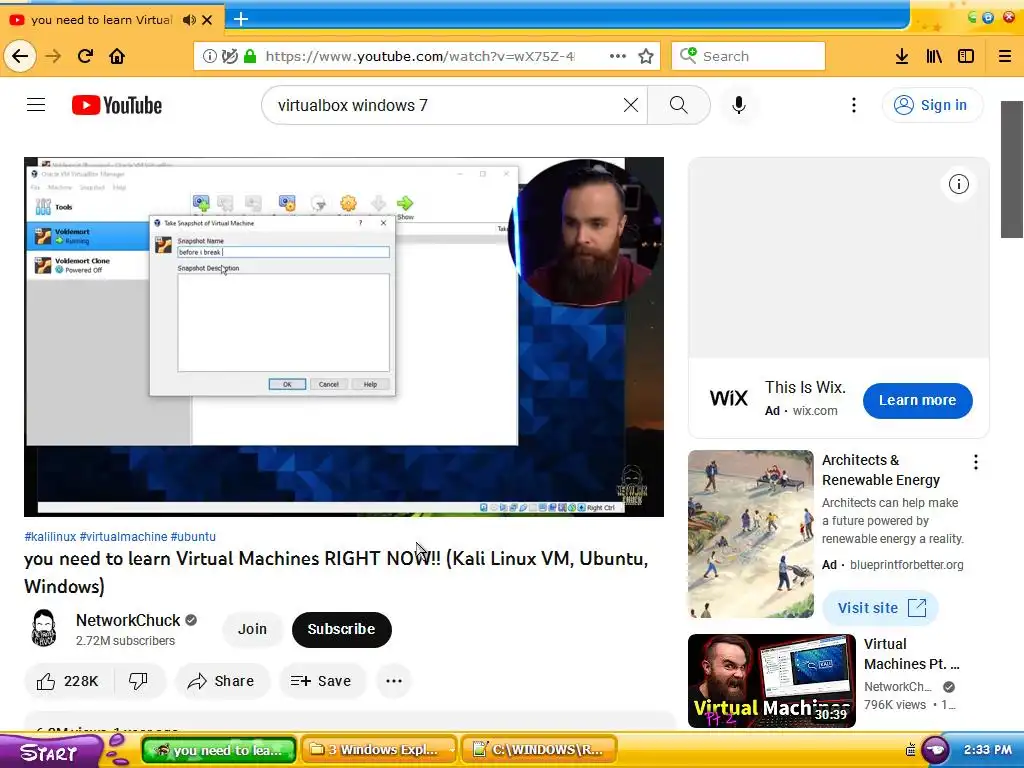Switch to C:\WINDOWS\R... taskbar window

(x=539, y=750)
